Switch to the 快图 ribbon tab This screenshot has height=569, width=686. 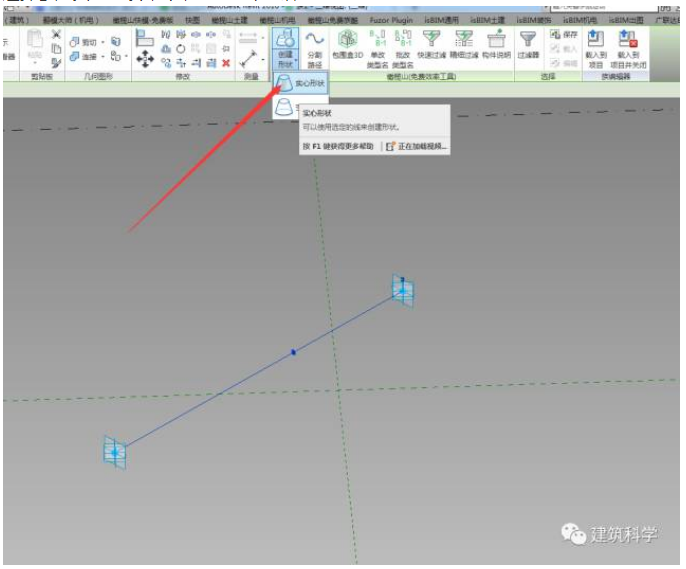click(x=192, y=20)
